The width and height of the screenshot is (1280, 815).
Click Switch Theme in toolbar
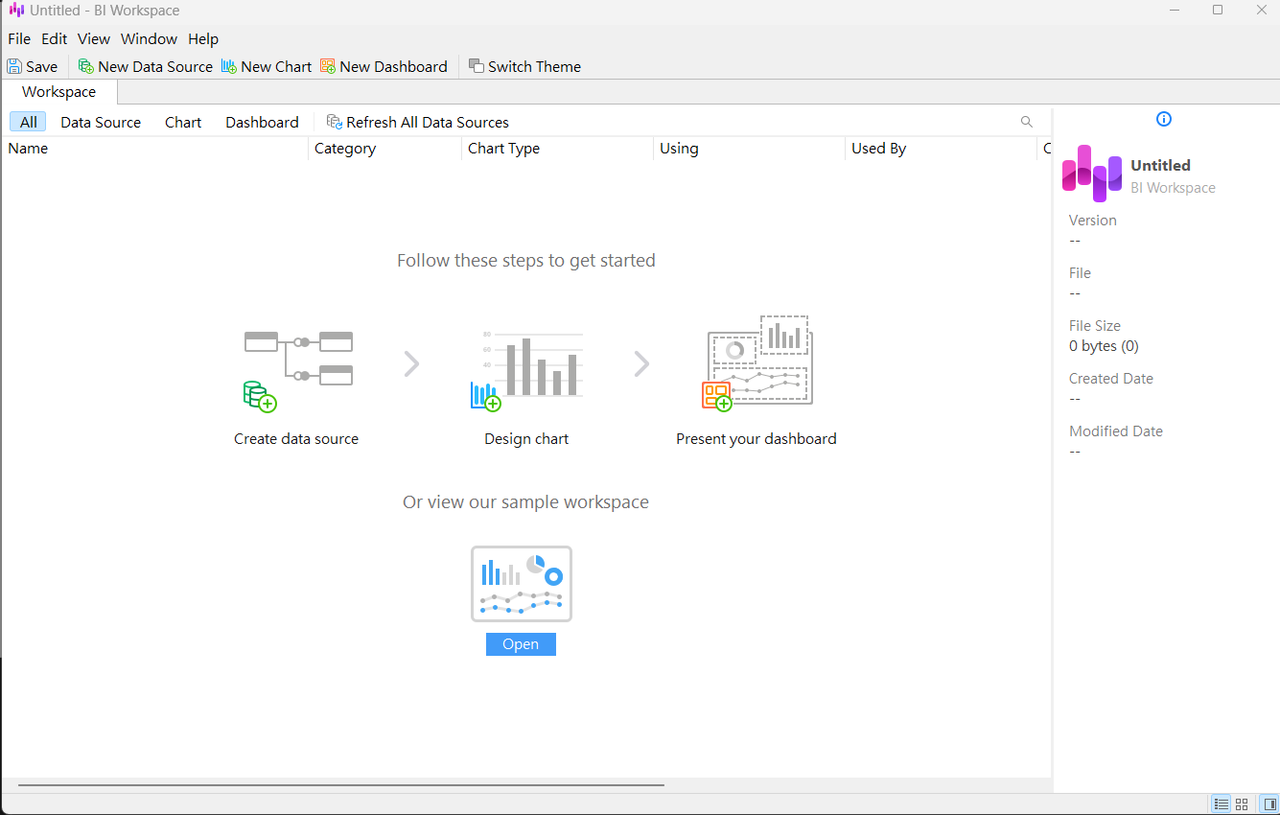525,66
